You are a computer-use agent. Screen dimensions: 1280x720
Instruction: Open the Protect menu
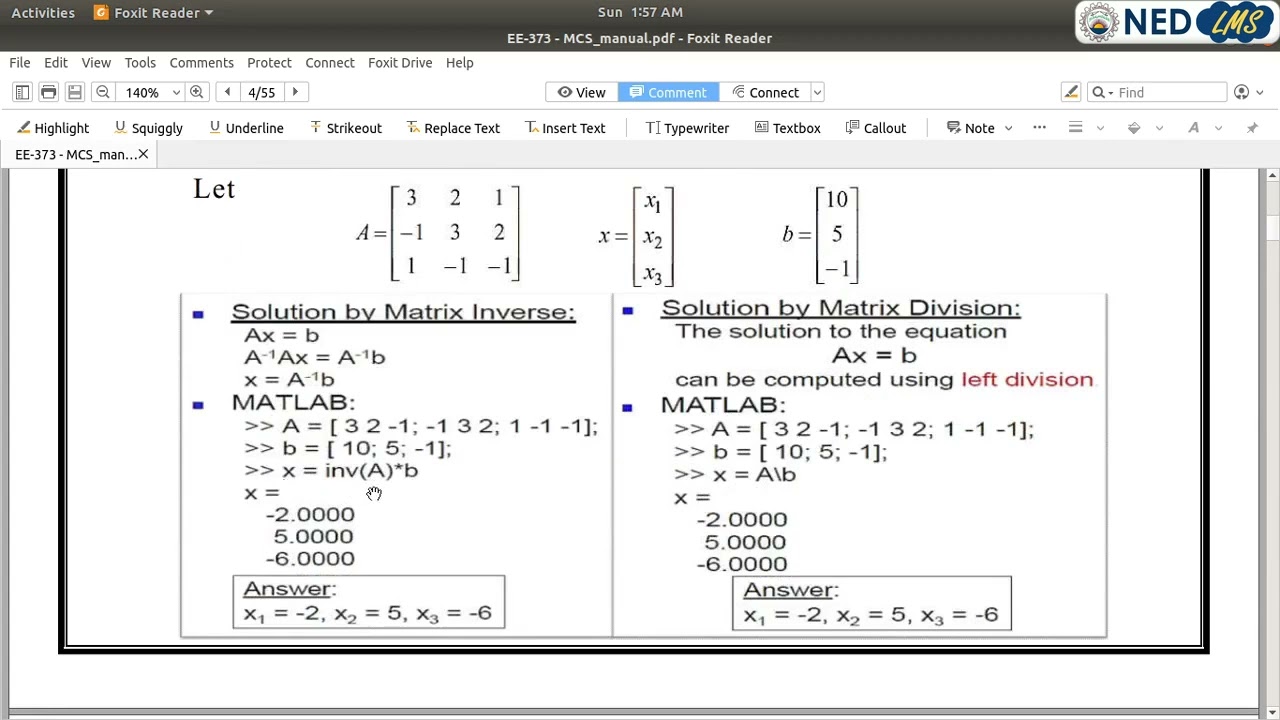(x=269, y=62)
